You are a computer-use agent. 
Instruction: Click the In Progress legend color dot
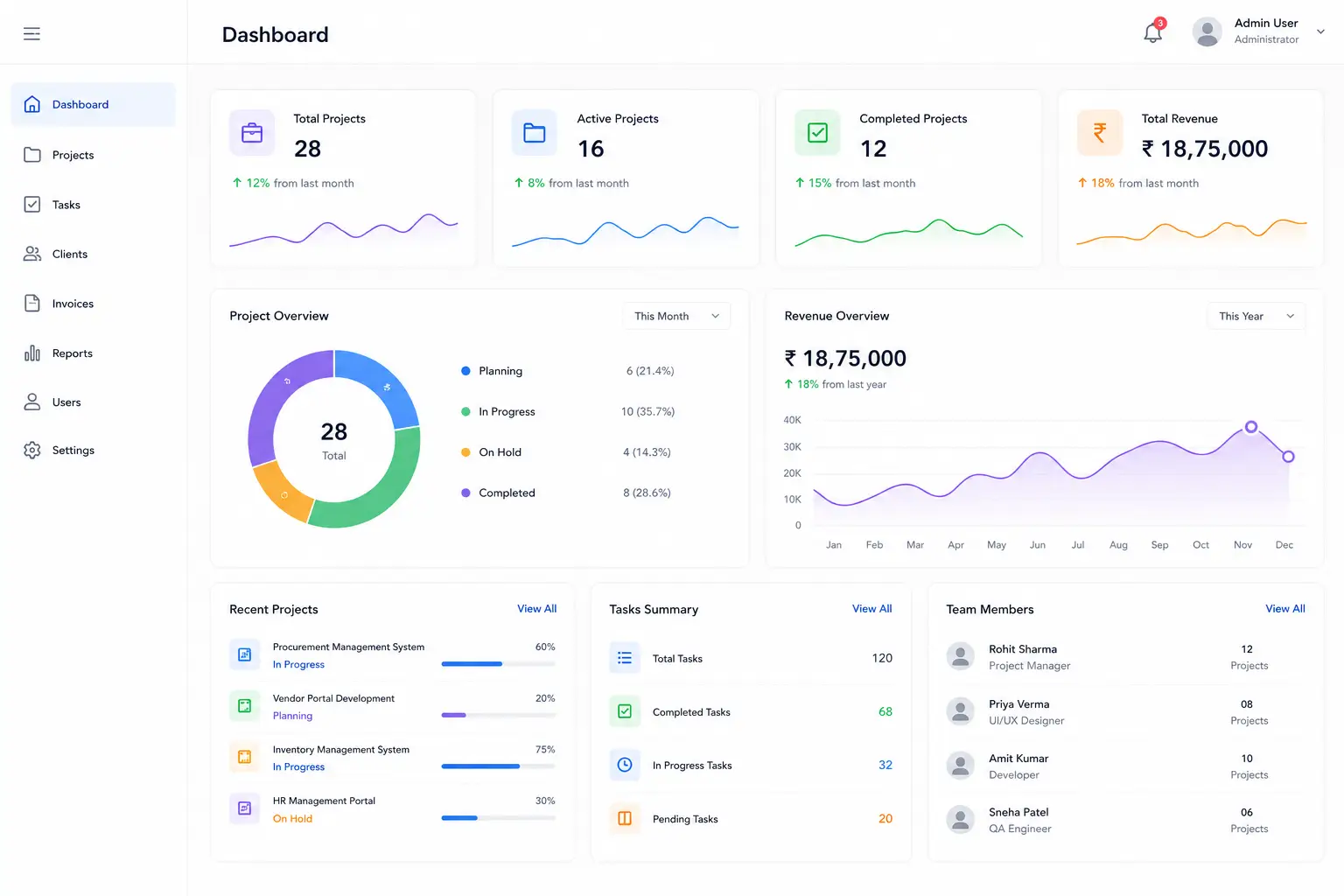[465, 411]
